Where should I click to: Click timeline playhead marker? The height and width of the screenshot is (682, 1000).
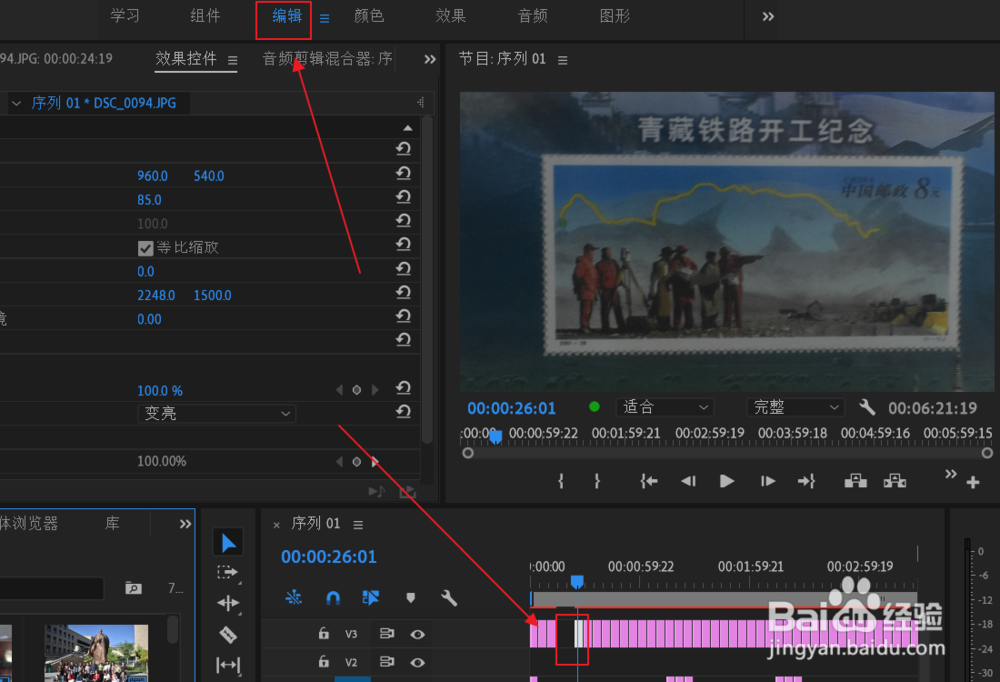tap(577, 581)
